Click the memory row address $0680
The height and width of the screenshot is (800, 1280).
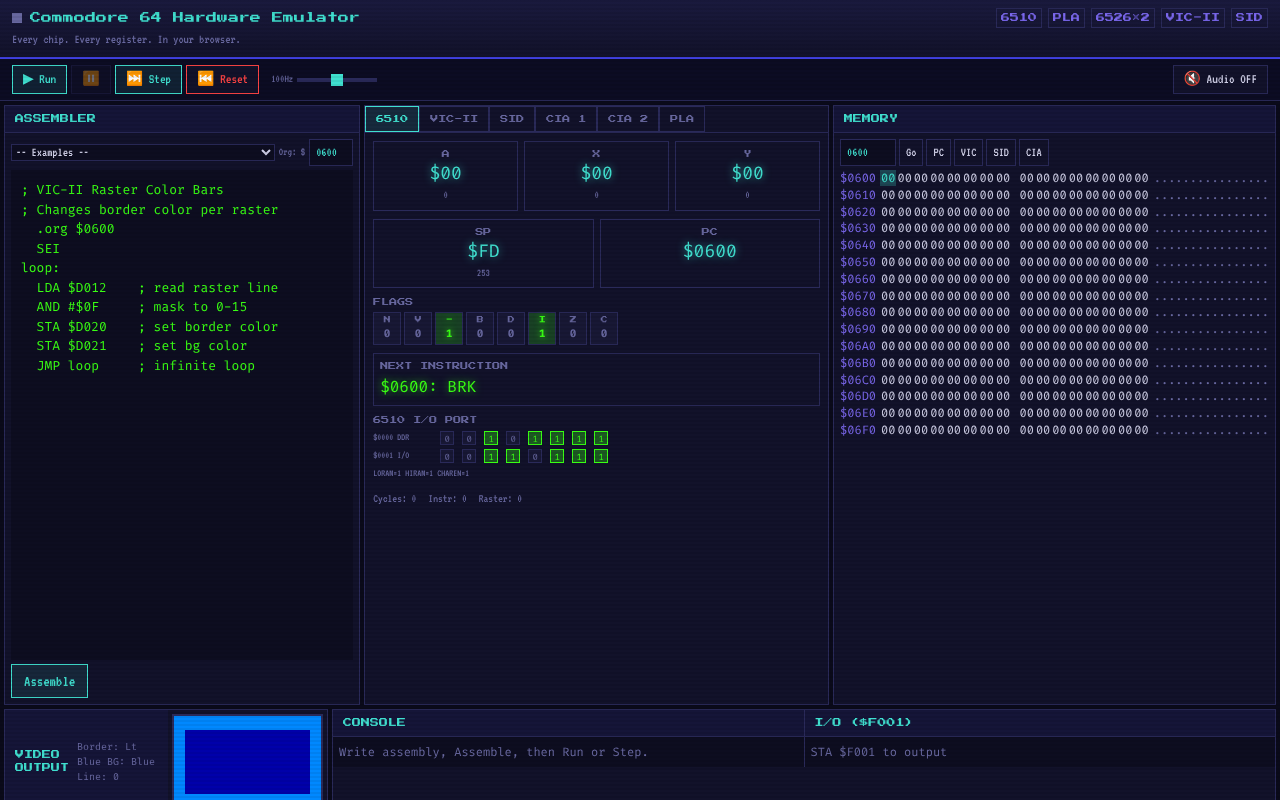click(x=858, y=312)
